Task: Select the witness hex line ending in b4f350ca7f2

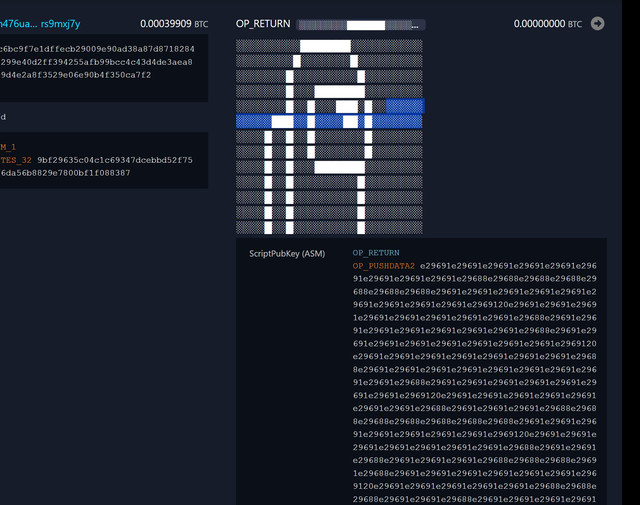Action: (x=76, y=75)
